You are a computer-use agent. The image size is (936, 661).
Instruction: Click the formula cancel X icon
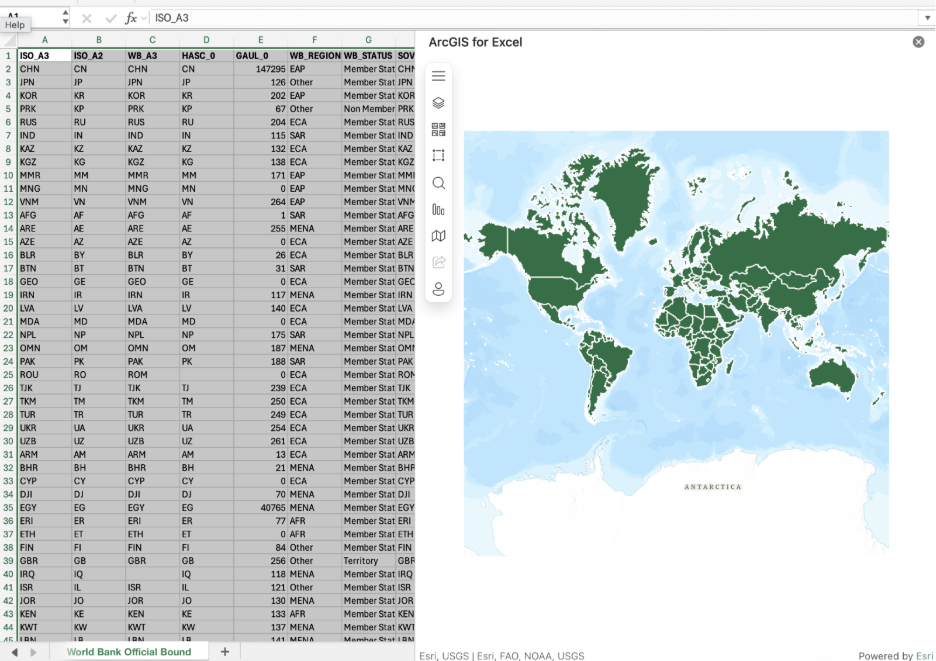87,19
